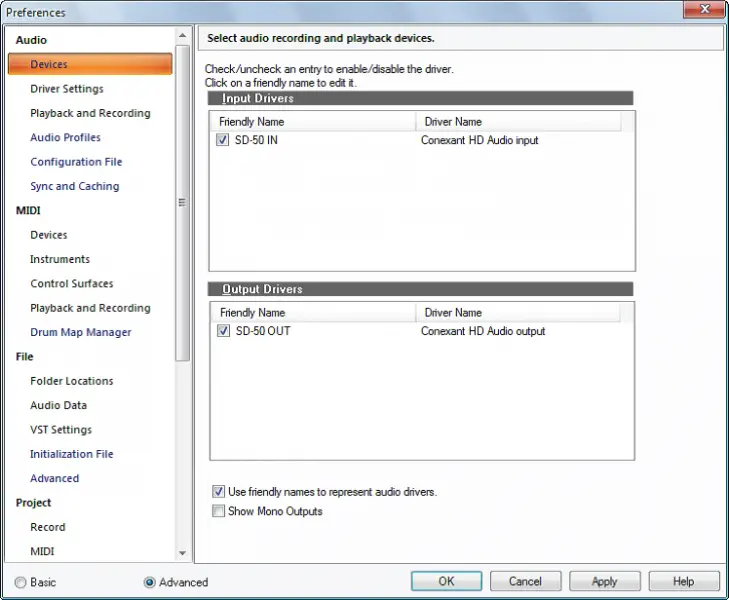The height and width of the screenshot is (600, 729).
Task: Toggle Use friendly names to represent audio drivers
Action: [218, 492]
